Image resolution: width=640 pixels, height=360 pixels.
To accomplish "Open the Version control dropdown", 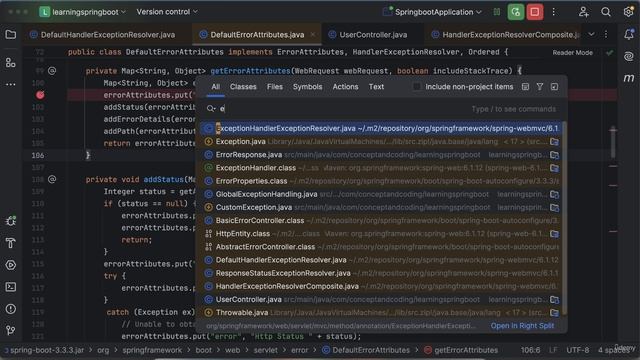I will click(167, 12).
